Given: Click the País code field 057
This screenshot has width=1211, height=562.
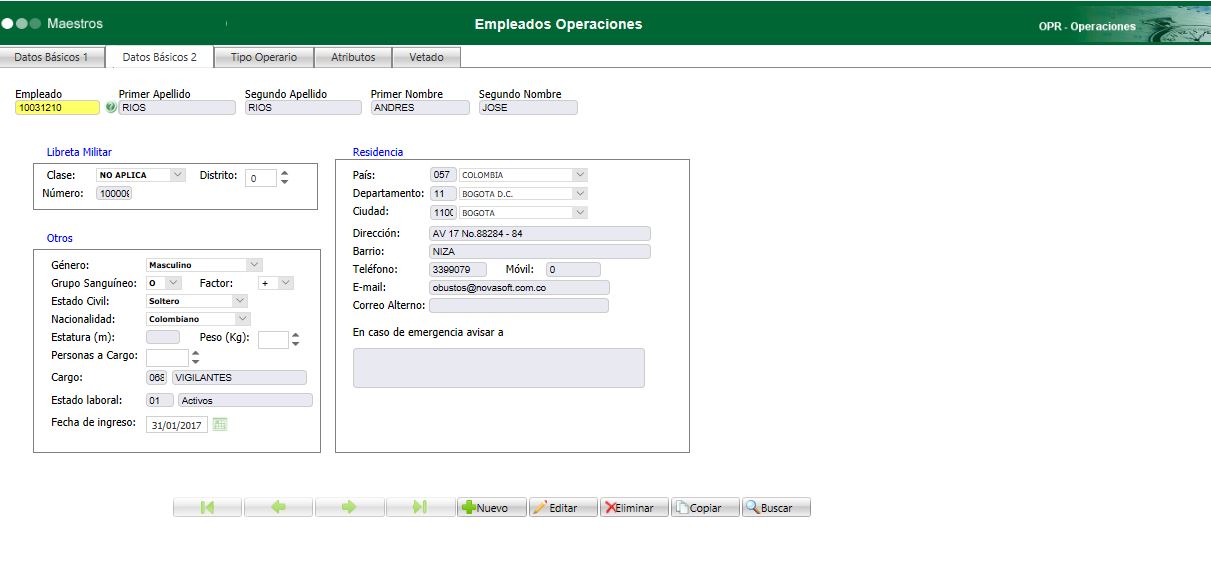Looking at the screenshot, I should [x=443, y=175].
